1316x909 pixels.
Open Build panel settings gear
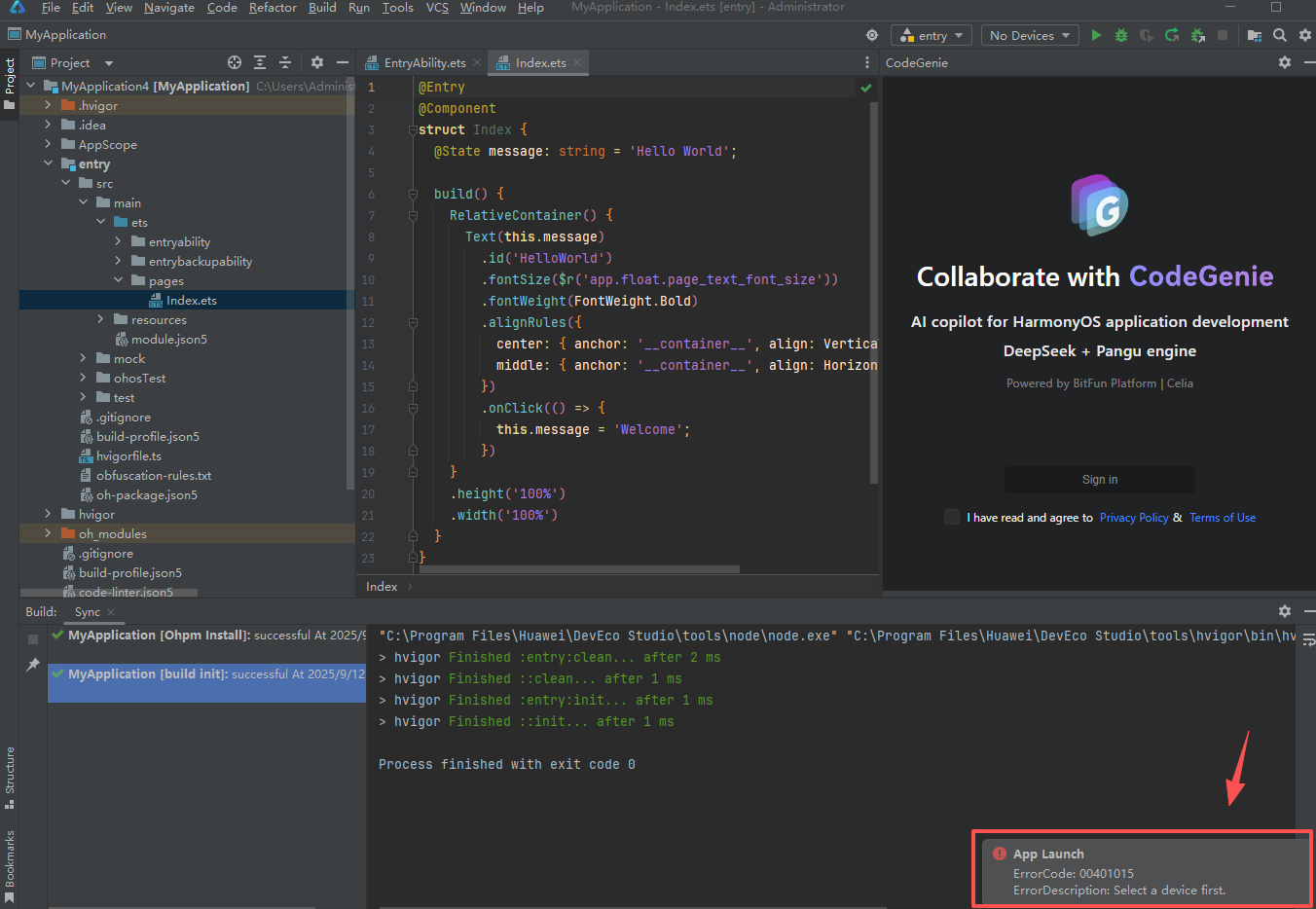(x=1285, y=611)
